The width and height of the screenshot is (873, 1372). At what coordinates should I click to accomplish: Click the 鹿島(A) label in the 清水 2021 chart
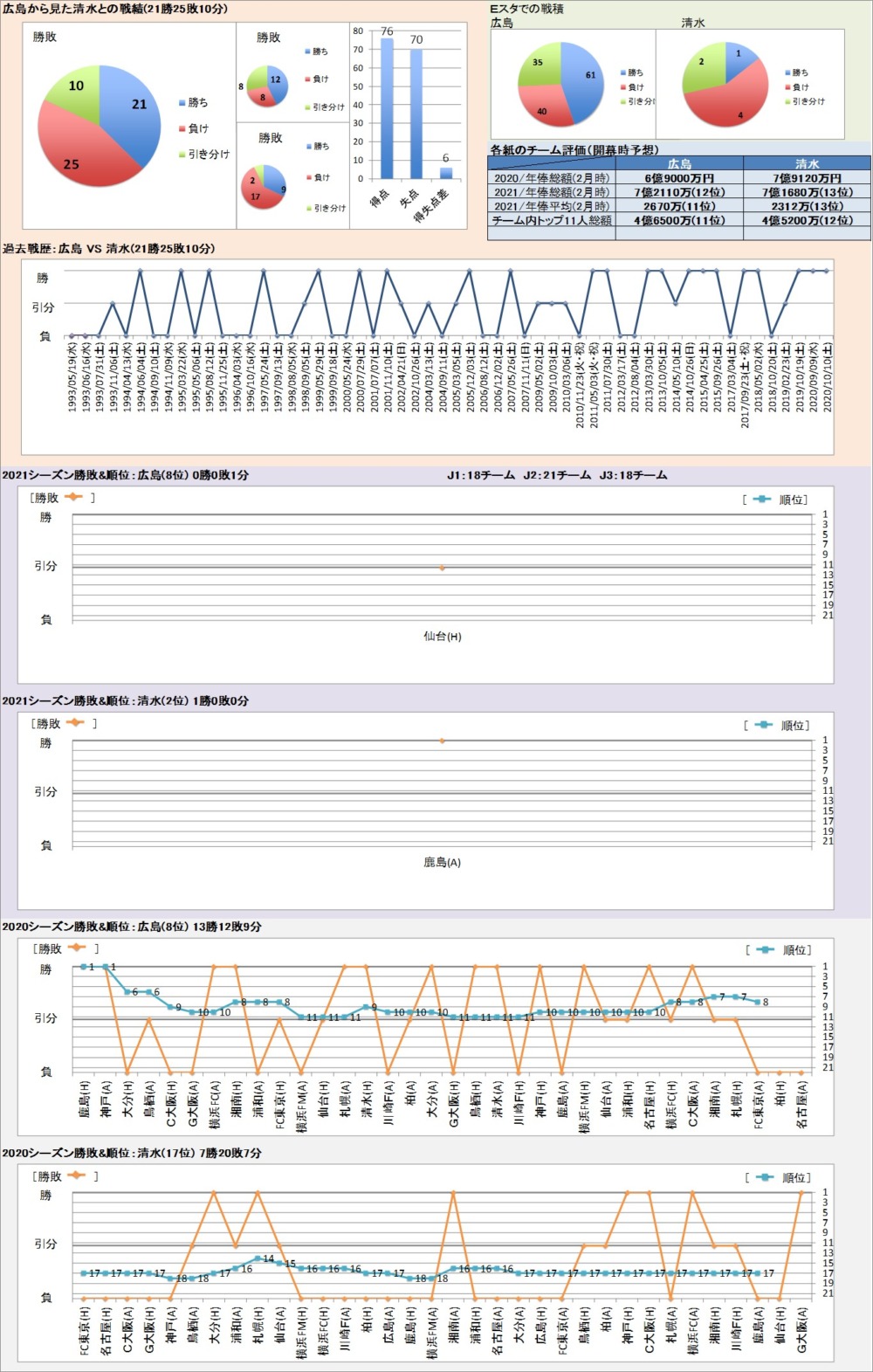(443, 862)
